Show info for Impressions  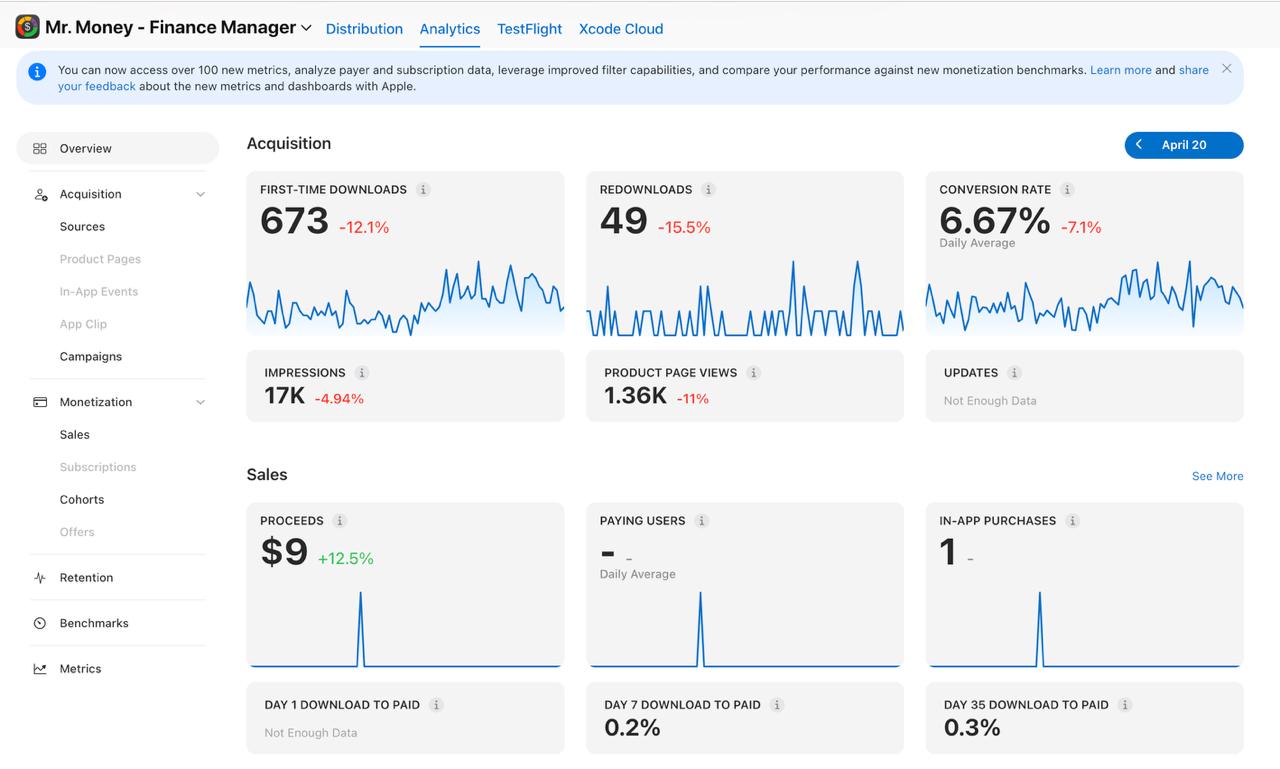362,373
